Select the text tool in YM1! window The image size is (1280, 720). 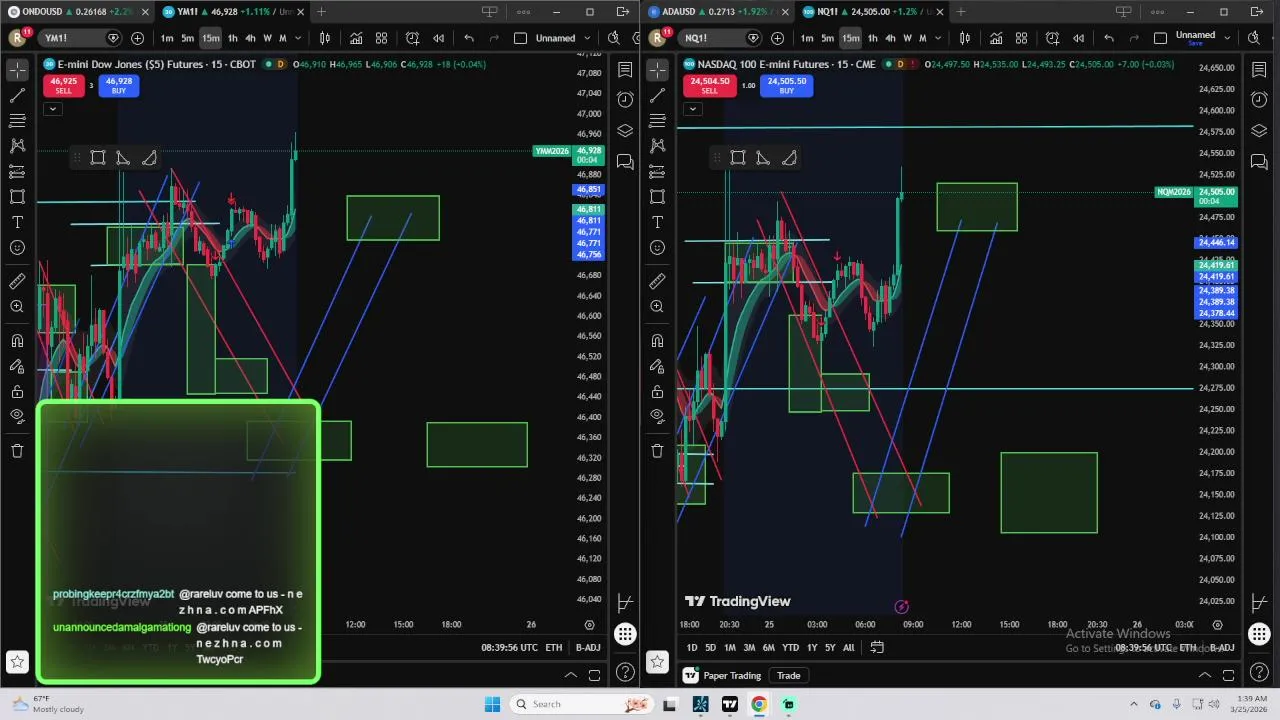tap(17, 222)
